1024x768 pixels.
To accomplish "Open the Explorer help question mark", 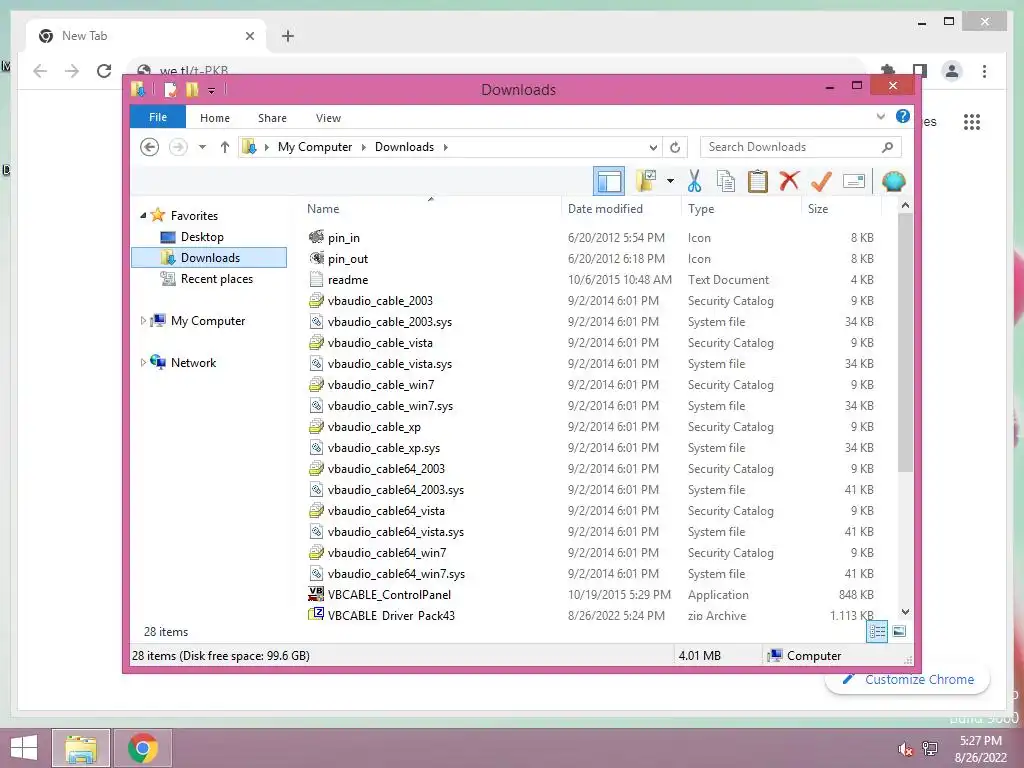I will pos(903,116).
